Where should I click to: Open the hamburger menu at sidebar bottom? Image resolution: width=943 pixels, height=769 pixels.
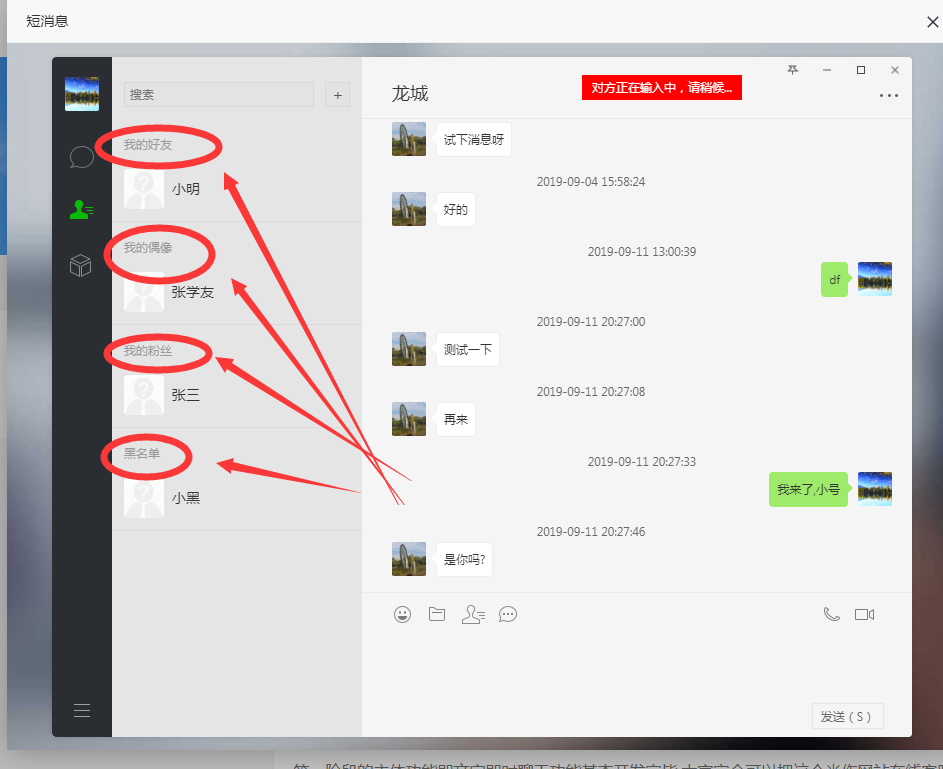82,710
